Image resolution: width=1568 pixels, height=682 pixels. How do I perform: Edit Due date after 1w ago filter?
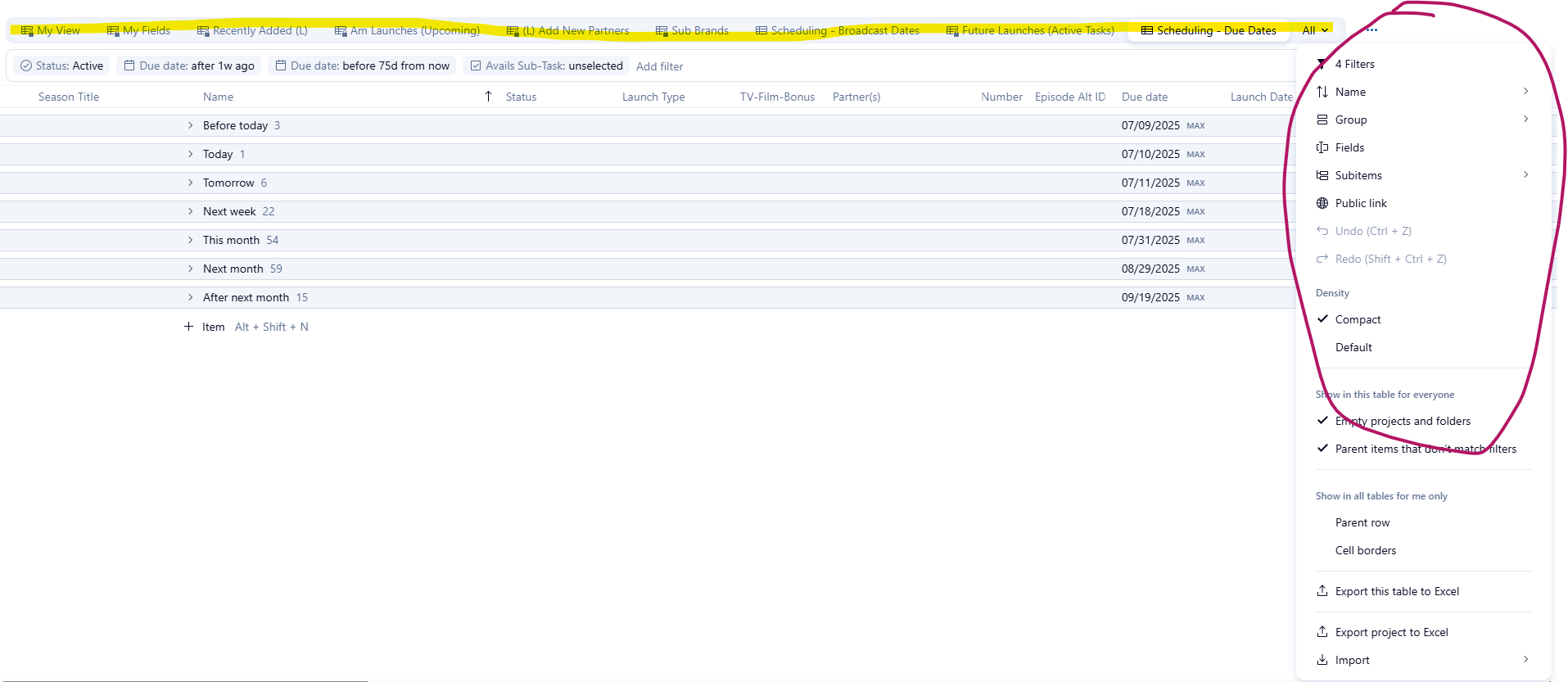(x=188, y=65)
